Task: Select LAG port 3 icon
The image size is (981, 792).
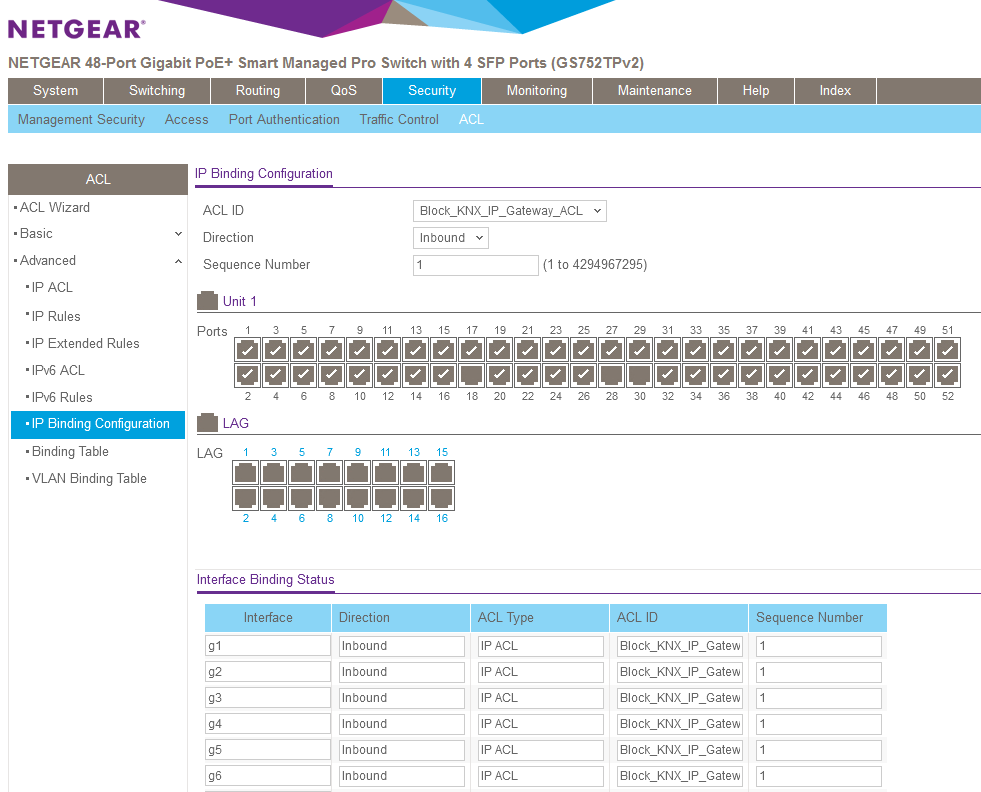Action: [273, 472]
